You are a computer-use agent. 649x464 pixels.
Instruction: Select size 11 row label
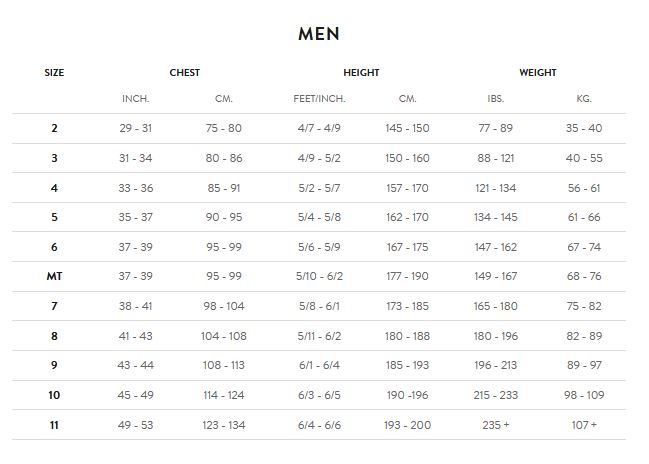click(54, 425)
